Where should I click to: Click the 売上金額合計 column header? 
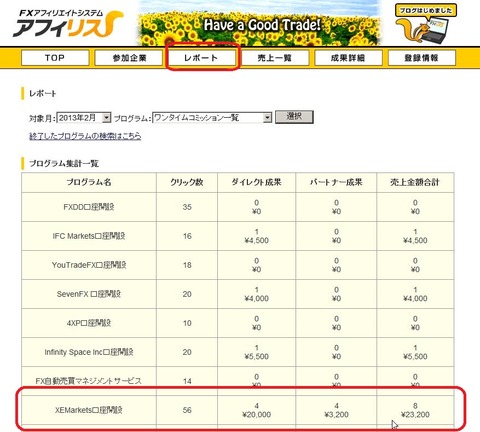click(x=415, y=182)
